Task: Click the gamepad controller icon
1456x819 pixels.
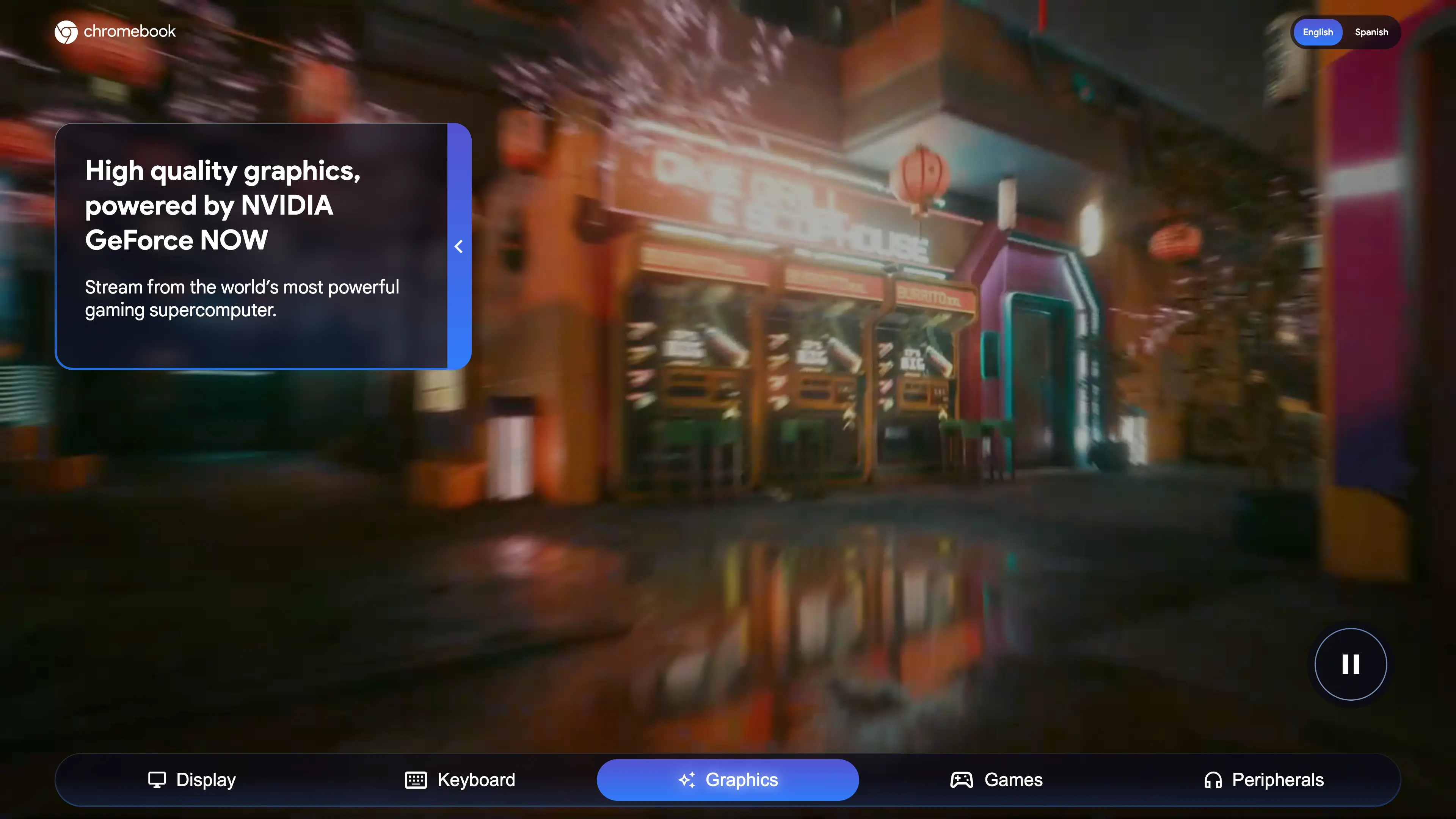Action: [x=962, y=780]
